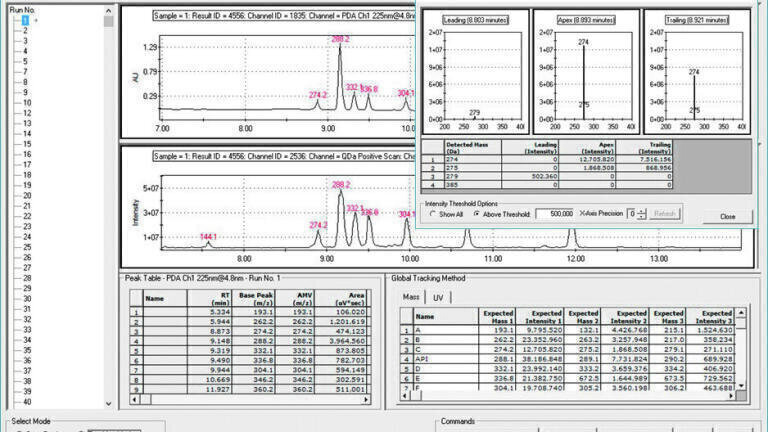Click the 144.1 peak label in QDa chromatogram
Screen dimensions: 768x432
click(208, 237)
